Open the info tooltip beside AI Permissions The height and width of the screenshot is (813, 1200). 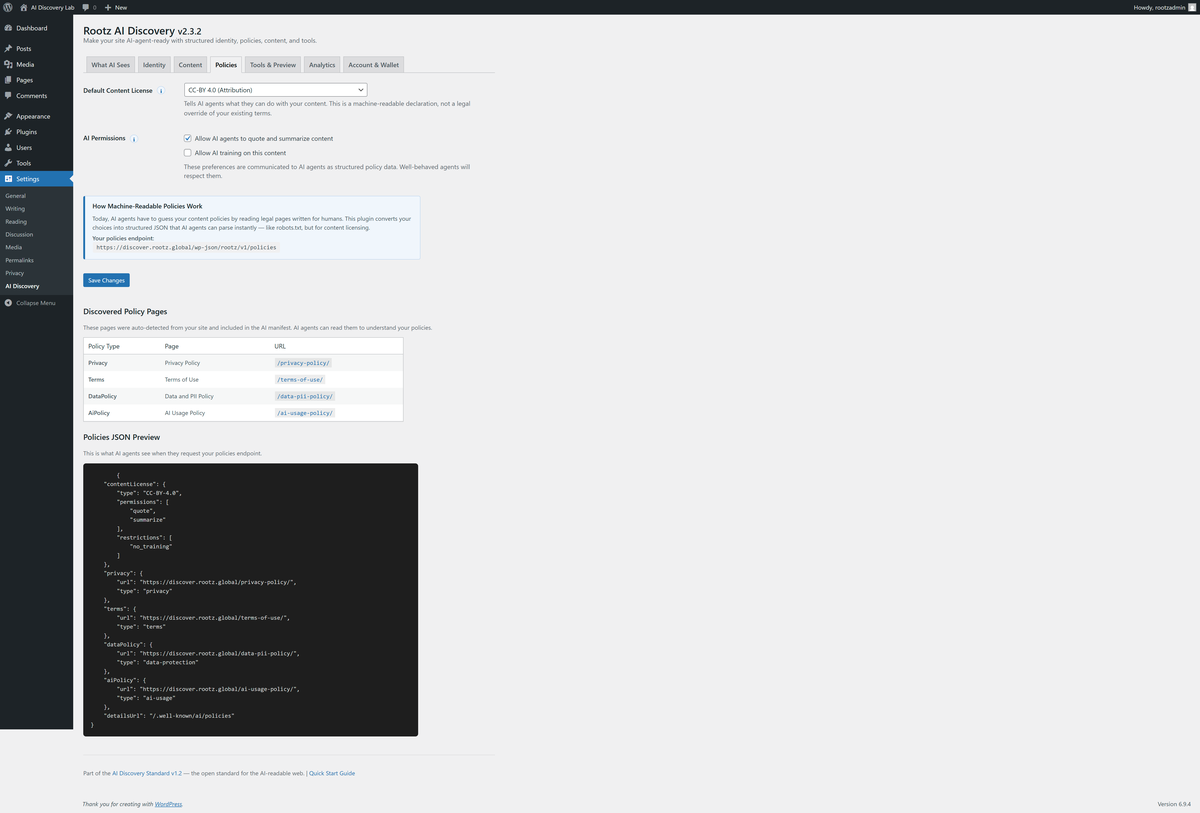[x=134, y=139]
